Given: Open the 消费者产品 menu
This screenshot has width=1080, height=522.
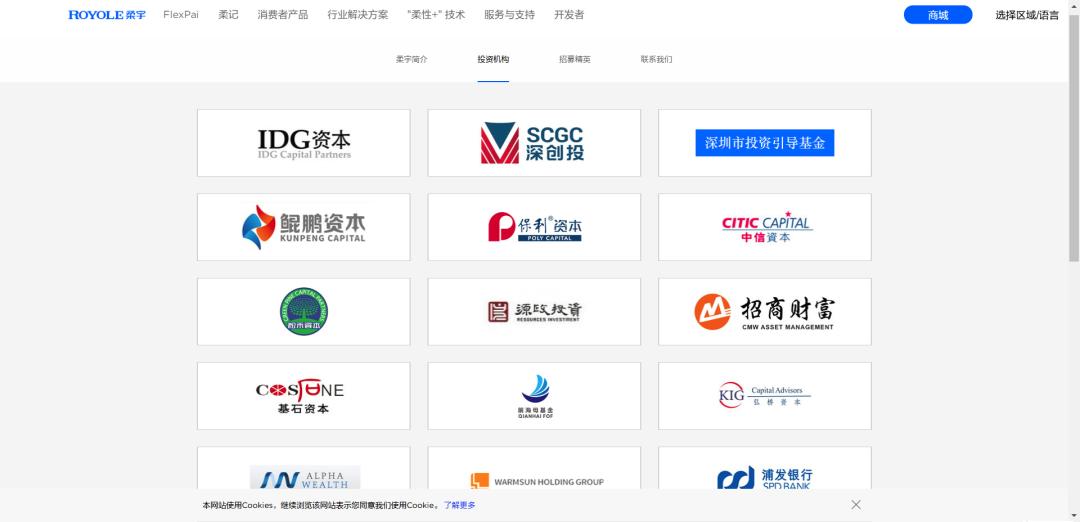Looking at the screenshot, I should pyautogui.click(x=283, y=14).
